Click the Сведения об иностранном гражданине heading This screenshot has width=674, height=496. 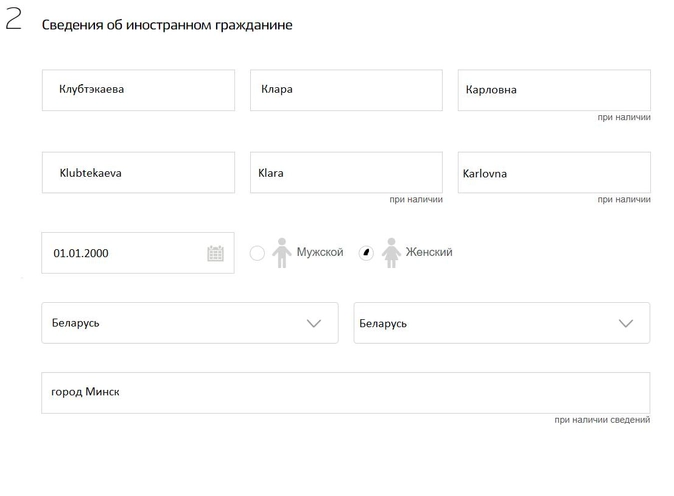tap(167, 25)
